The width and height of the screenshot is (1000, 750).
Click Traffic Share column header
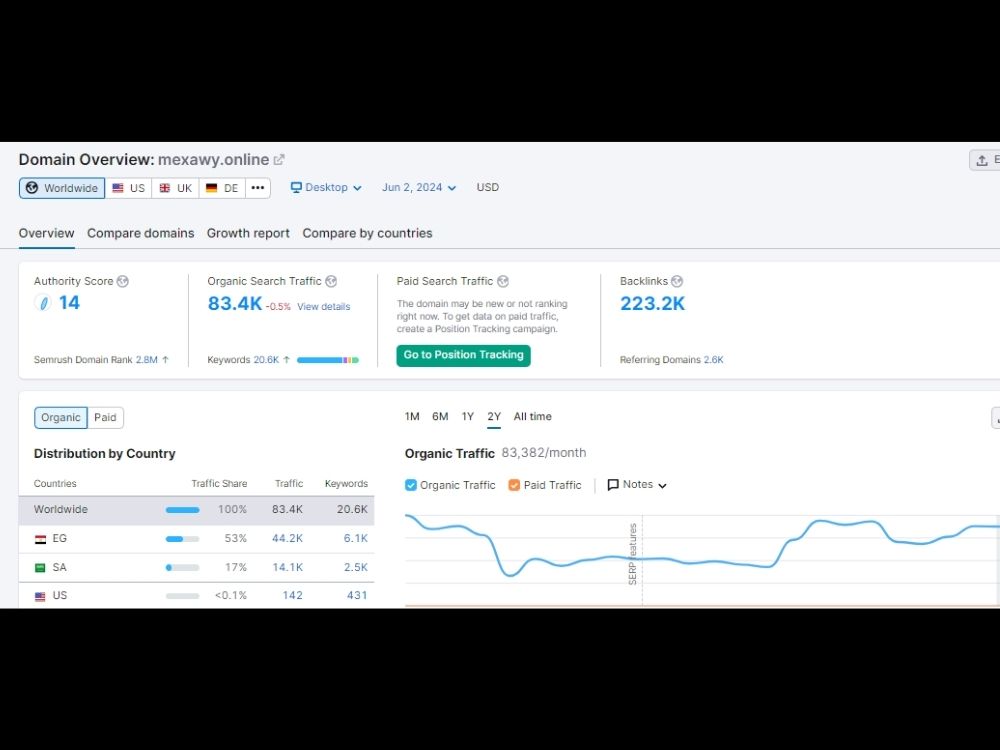219,483
